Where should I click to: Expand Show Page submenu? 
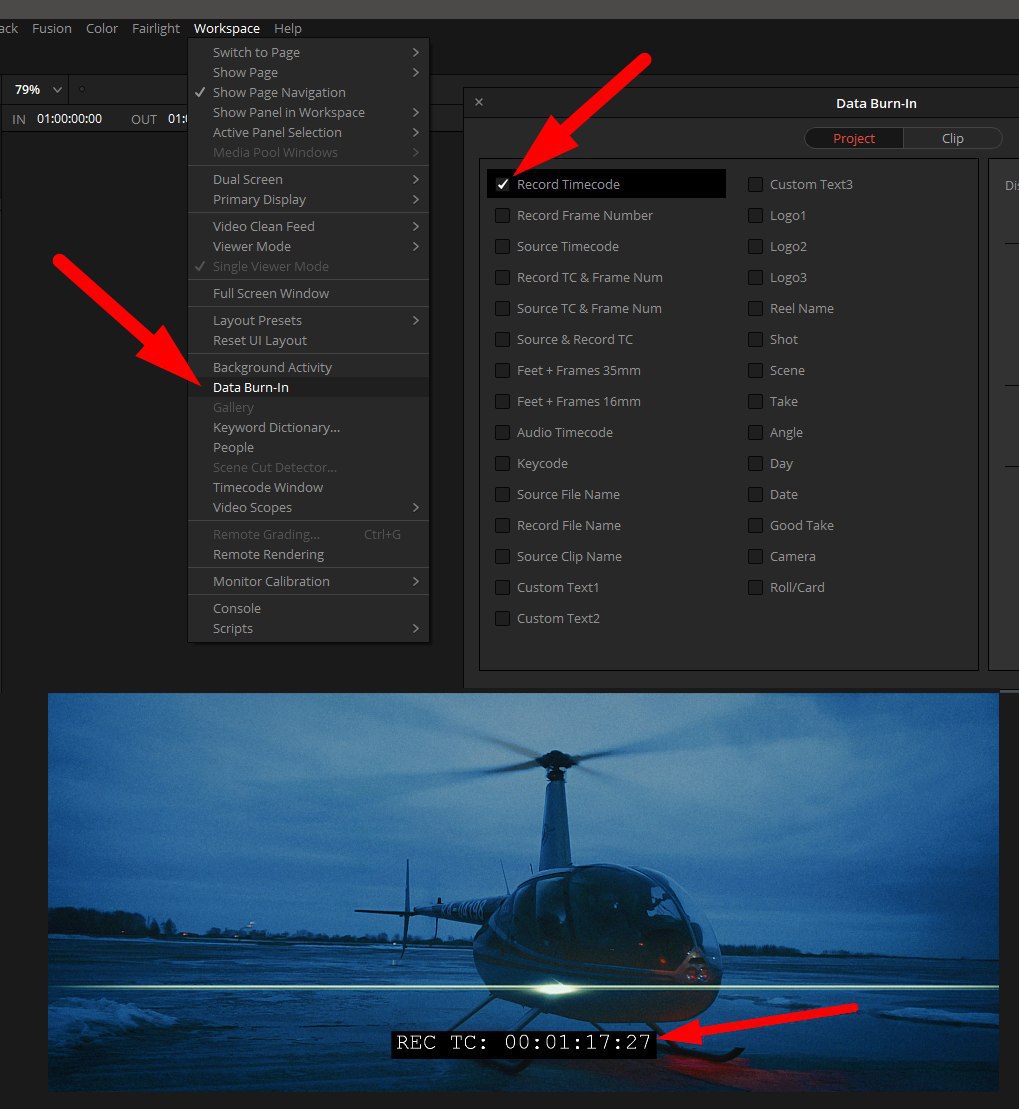[x=308, y=72]
